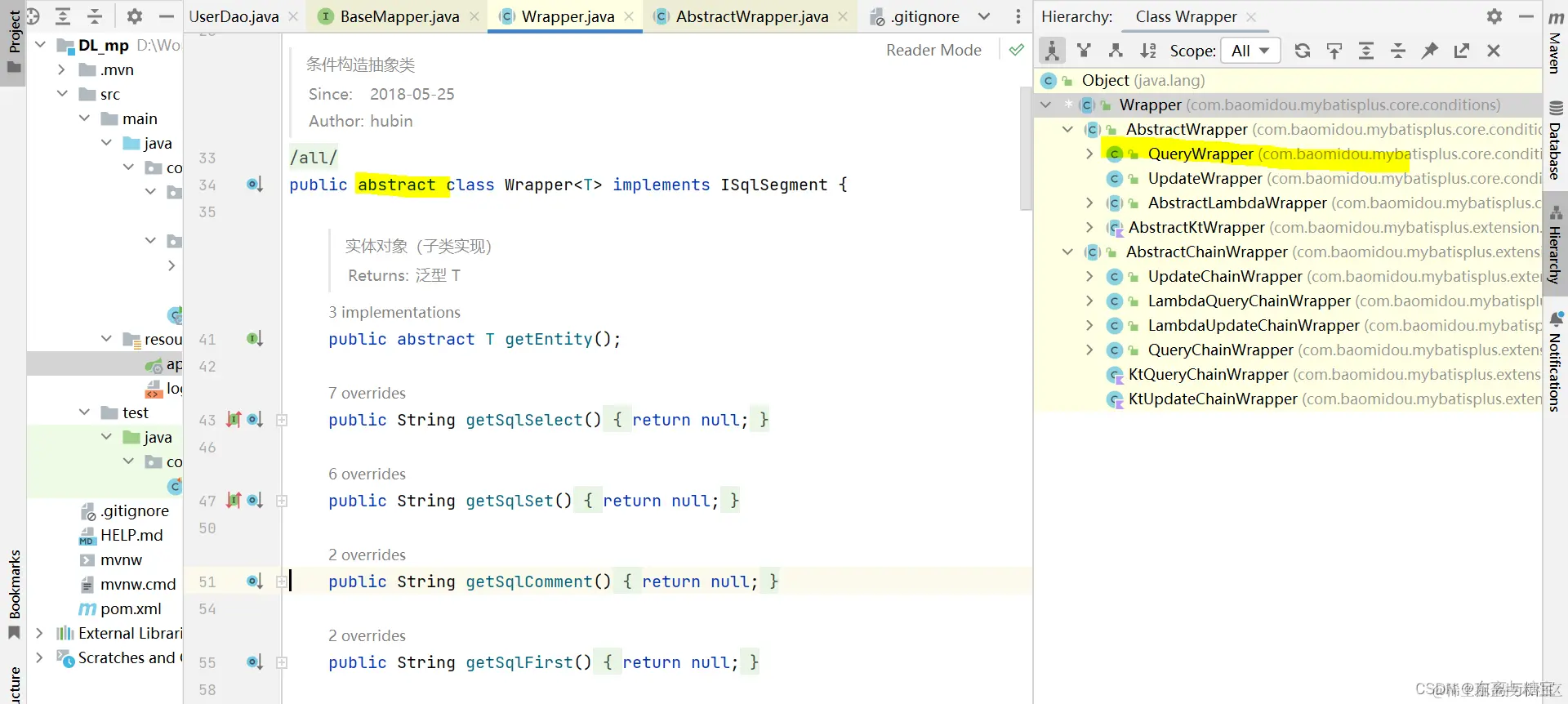Screen dimensions: 1568x704
Task: Pin the Class Wrapper hierarchy tab
Action: click(1430, 51)
